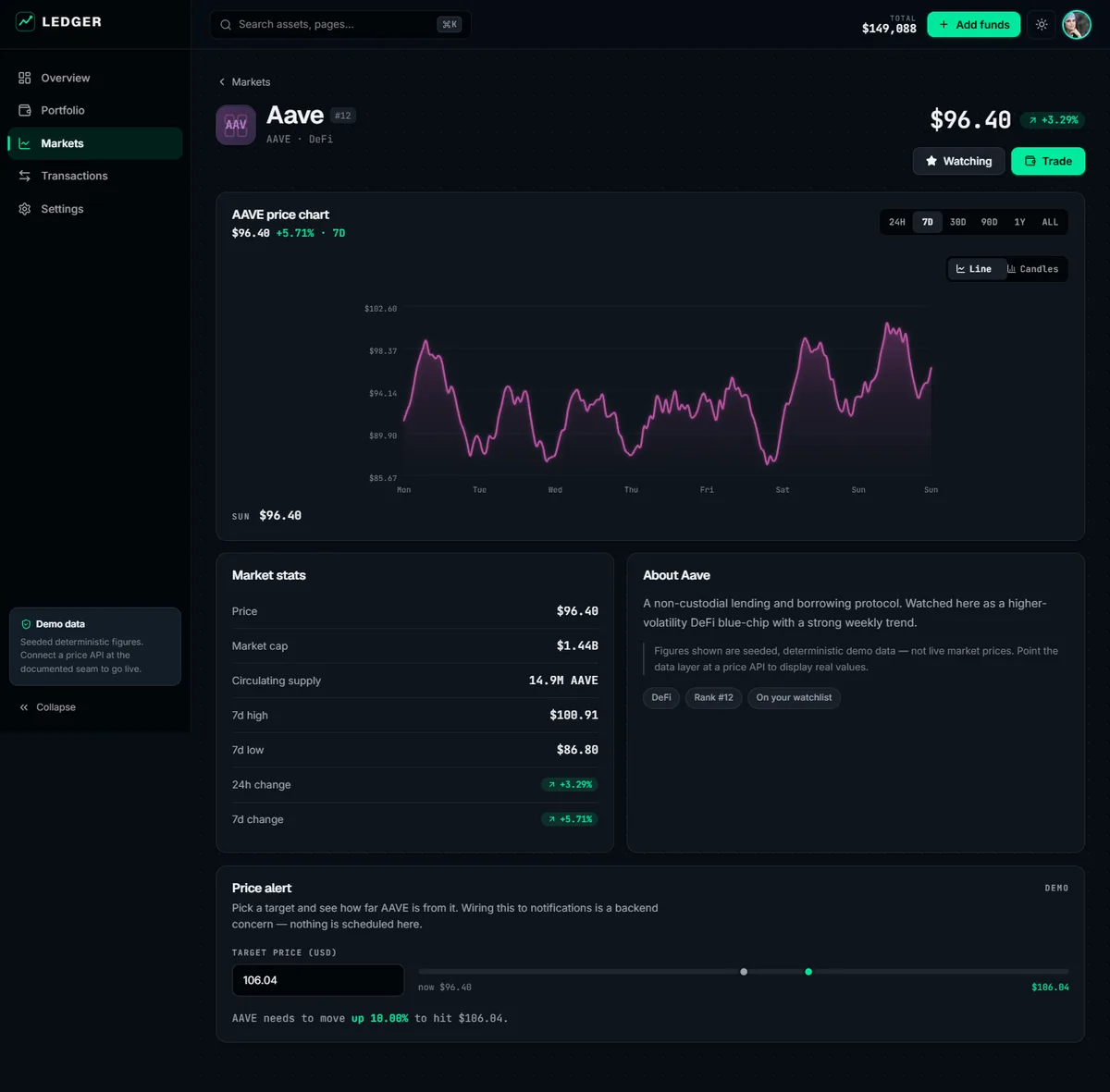Click the plus icon on Add funds
This screenshot has height=1092, width=1110.
pos(943,25)
